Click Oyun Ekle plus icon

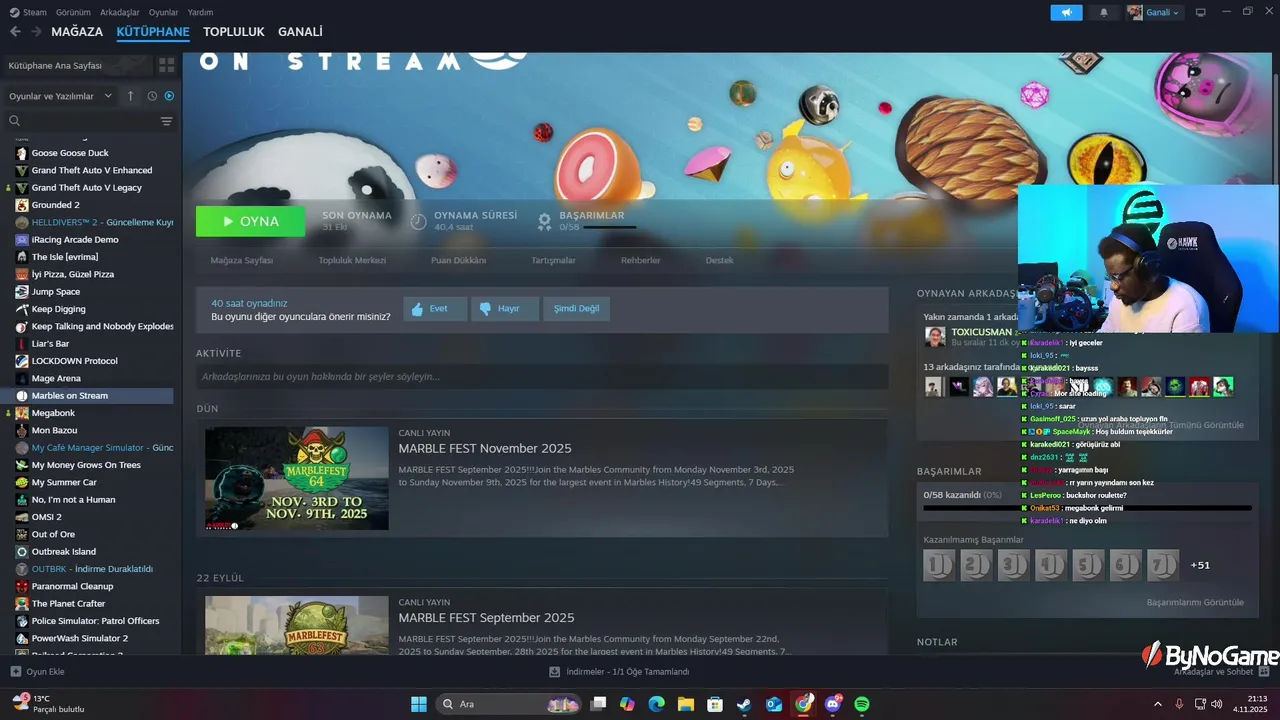[15, 672]
